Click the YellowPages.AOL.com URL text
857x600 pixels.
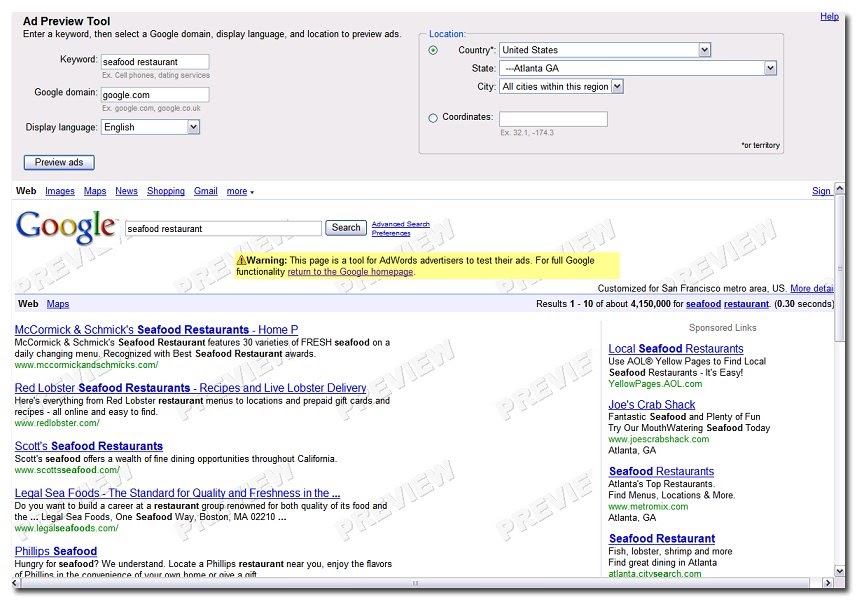655,384
